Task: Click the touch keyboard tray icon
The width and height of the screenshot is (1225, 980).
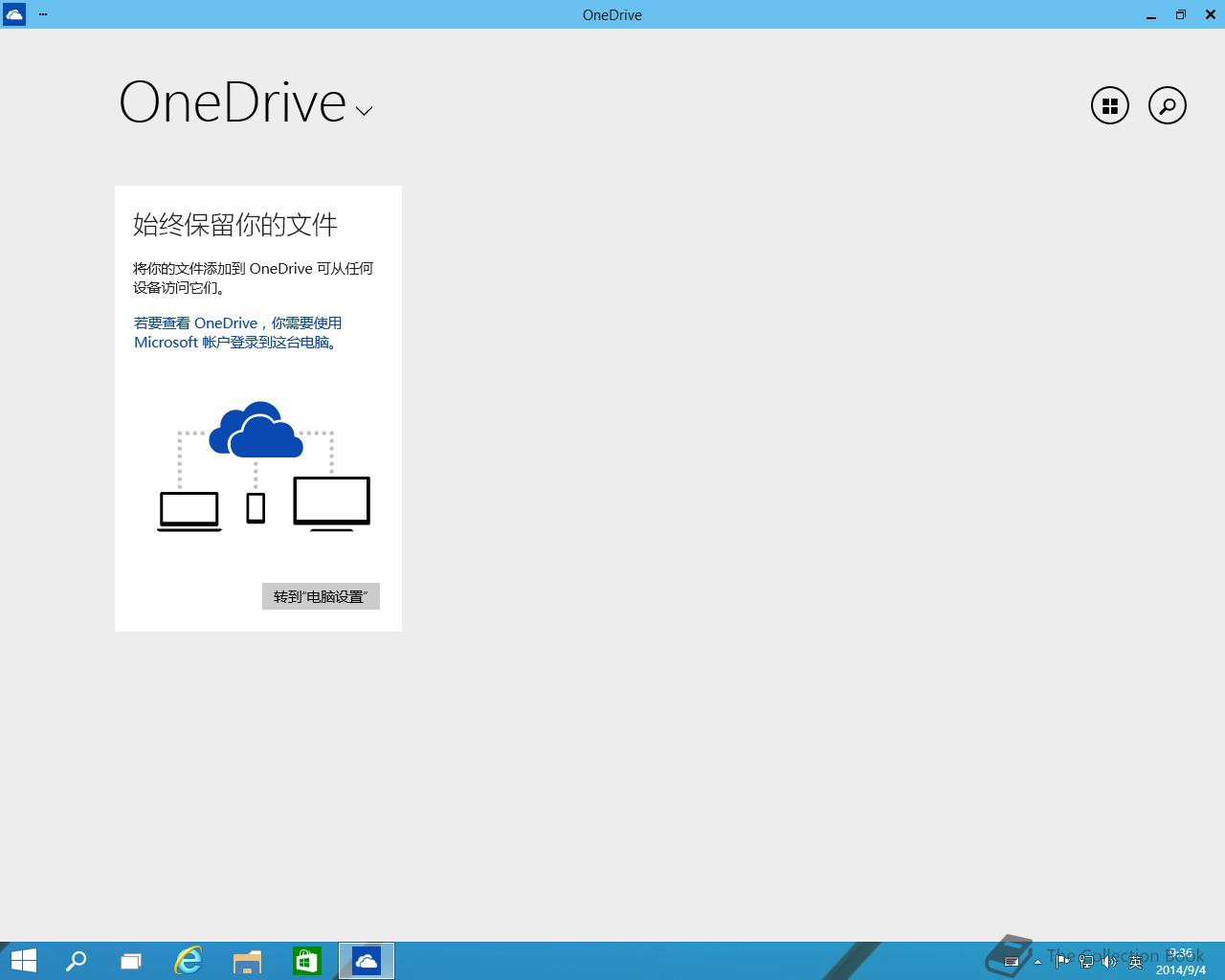Action: coord(1011,962)
